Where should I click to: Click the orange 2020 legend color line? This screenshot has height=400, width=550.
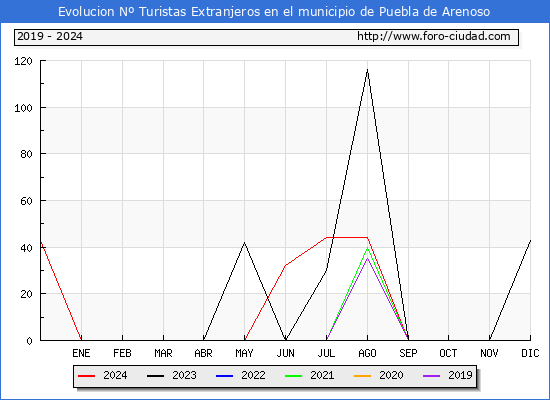pyautogui.click(x=362, y=376)
